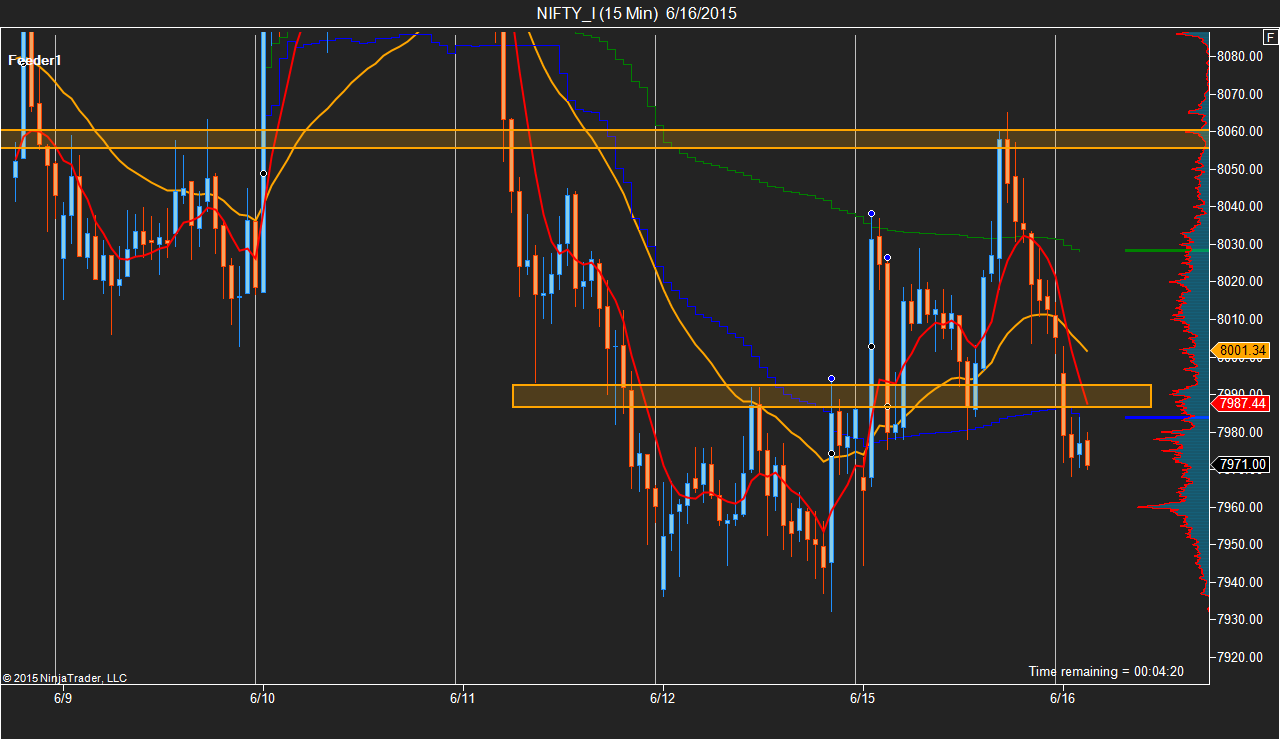
Task: Select the lower orange zone rectangle near 7990
Action: [832, 396]
